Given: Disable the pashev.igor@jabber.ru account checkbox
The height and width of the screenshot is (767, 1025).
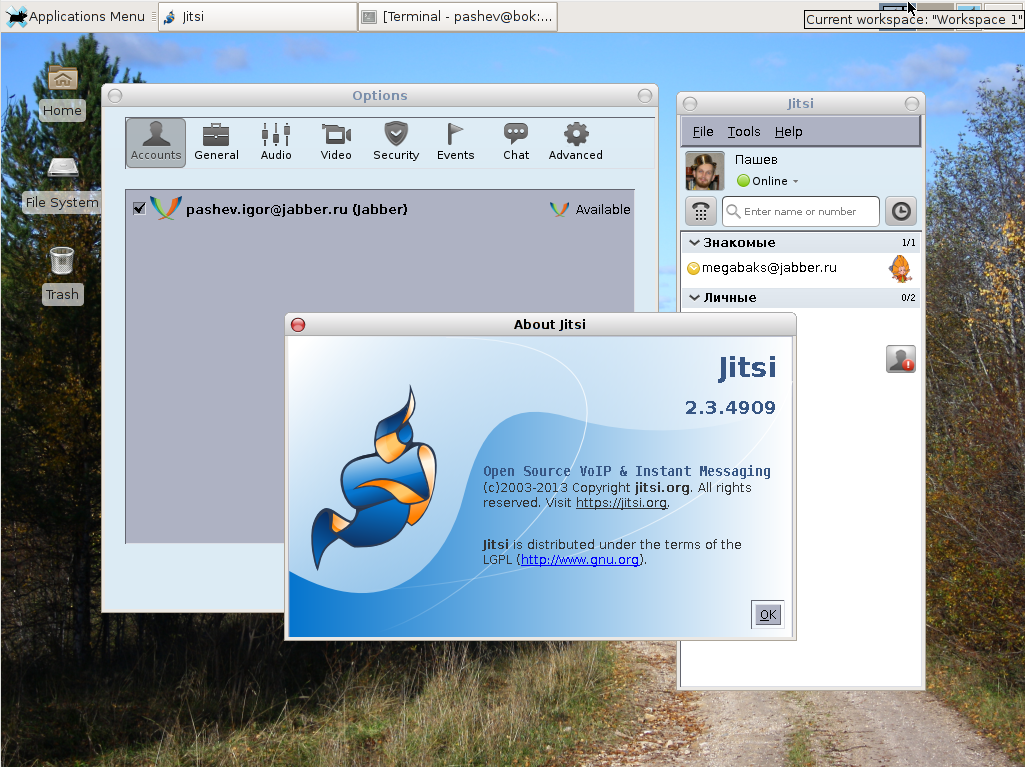Looking at the screenshot, I should click(x=139, y=209).
